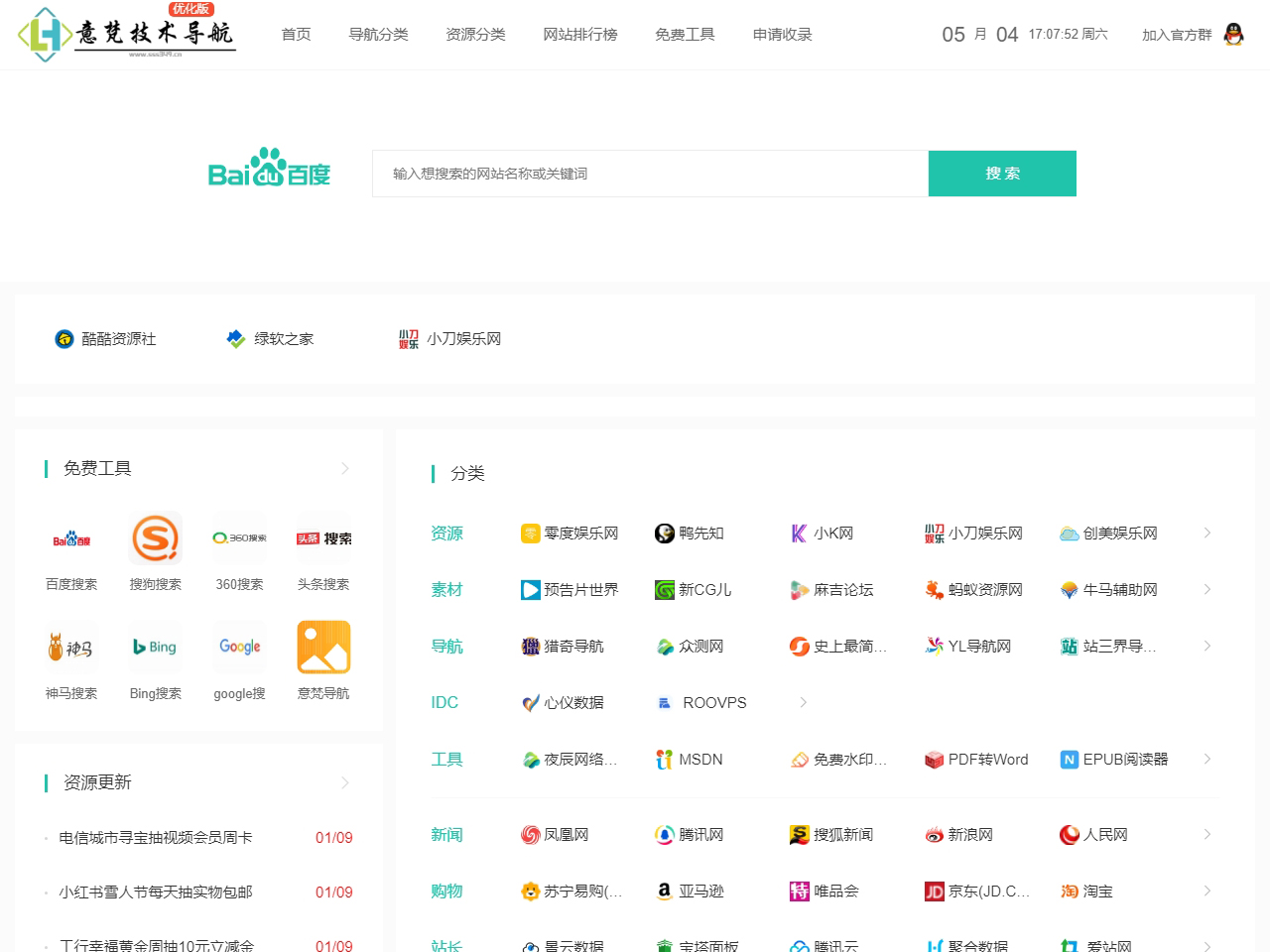
Task: Click the 头条搜索 icon
Action: click(x=322, y=538)
